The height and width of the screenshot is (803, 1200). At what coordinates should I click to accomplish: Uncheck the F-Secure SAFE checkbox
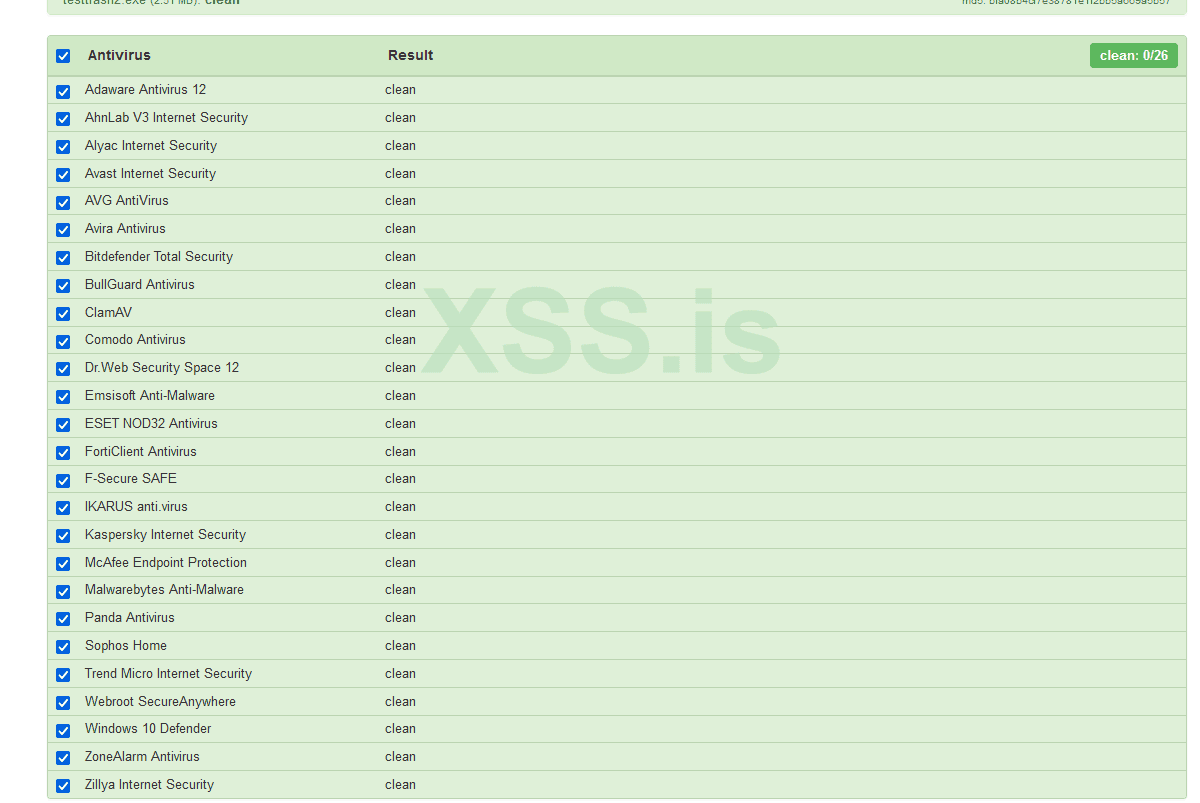[63, 480]
